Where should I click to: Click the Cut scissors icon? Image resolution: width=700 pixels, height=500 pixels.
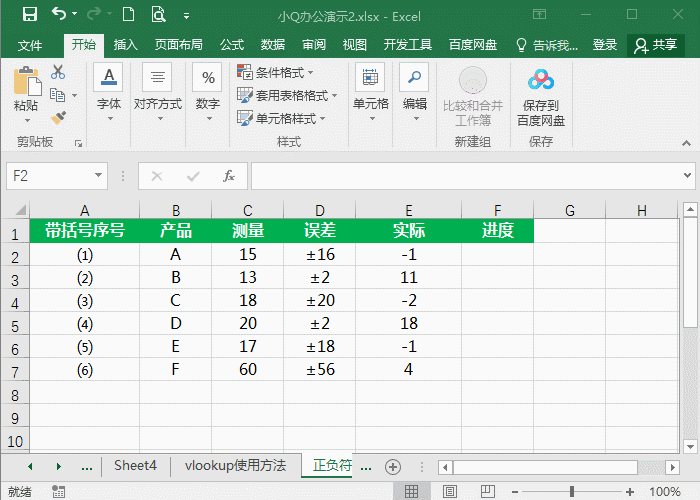click(58, 72)
